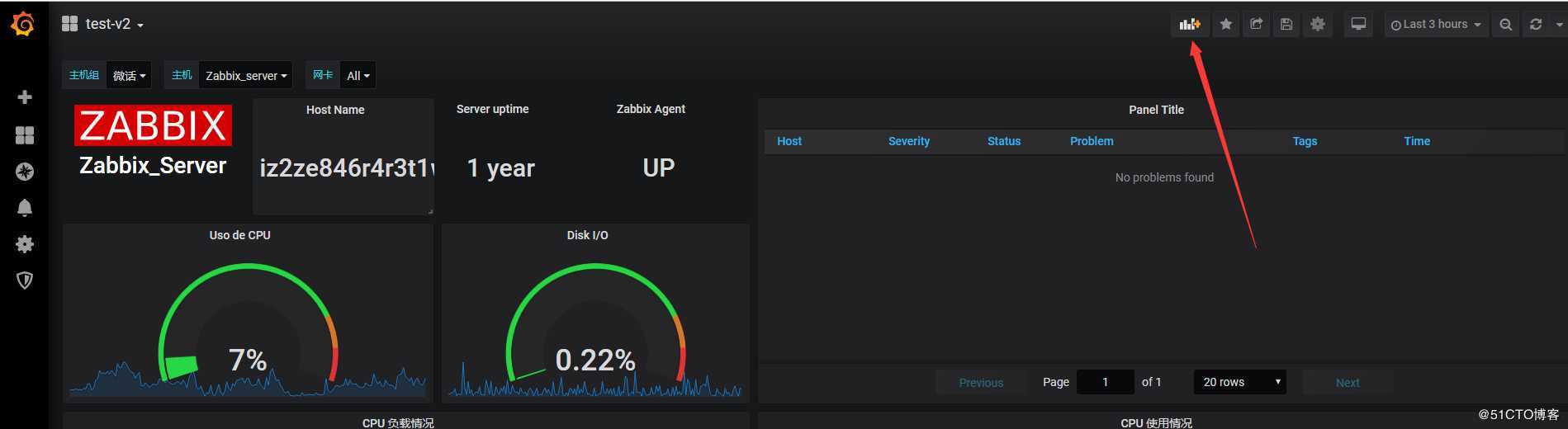This screenshot has height=429, width=1568.
Task: Open Server Admin shield icon in sidebar
Action: tap(25, 280)
